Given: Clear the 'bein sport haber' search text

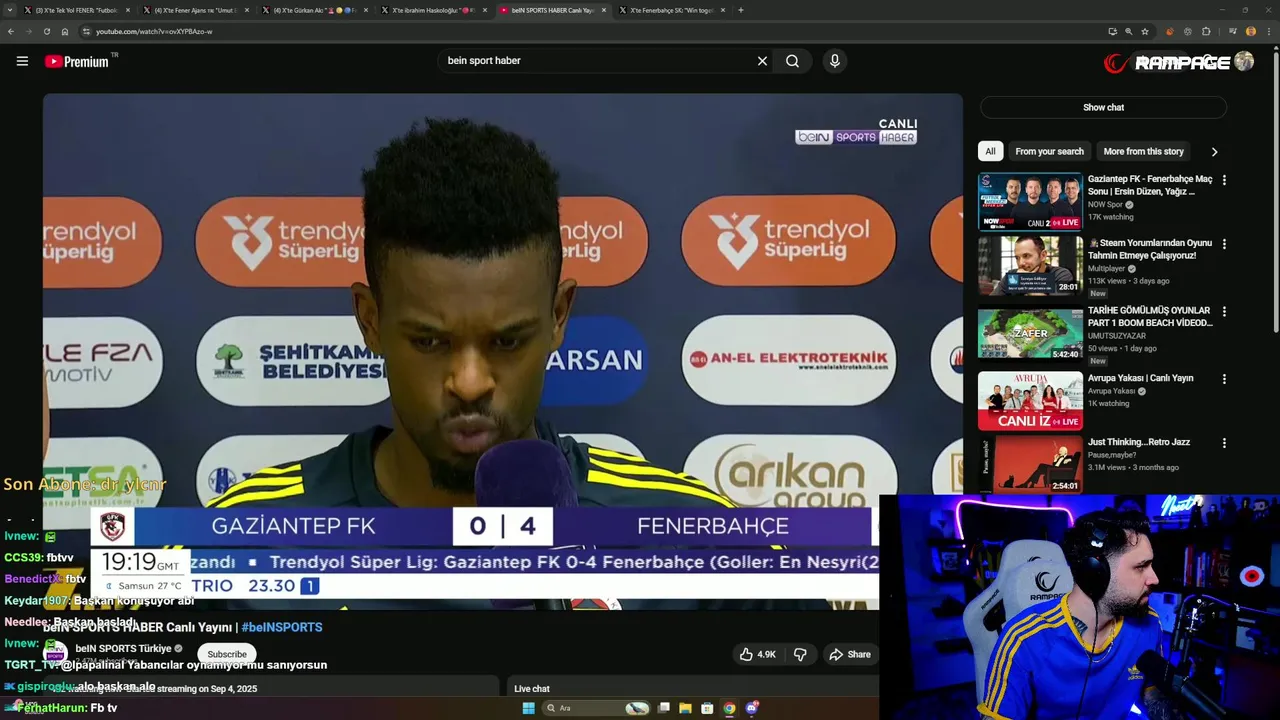Looking at the screenshot, I should (762, 61).
